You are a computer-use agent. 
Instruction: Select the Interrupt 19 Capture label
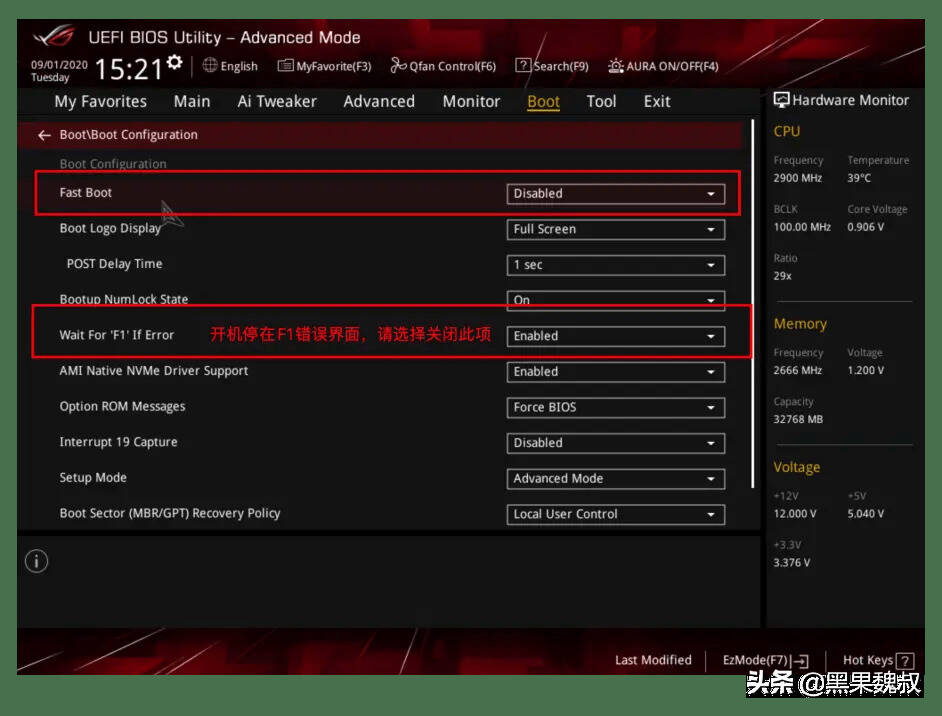point(118,441)
